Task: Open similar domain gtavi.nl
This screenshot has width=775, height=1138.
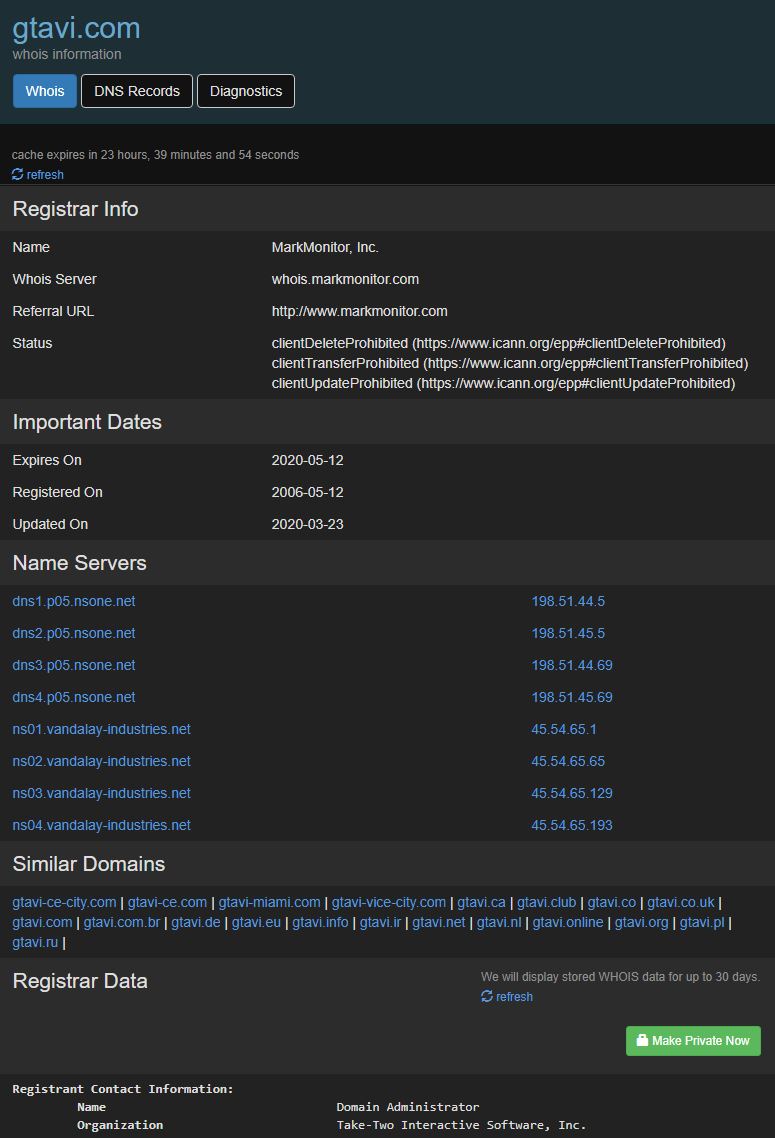Action: tap(499, 922)
